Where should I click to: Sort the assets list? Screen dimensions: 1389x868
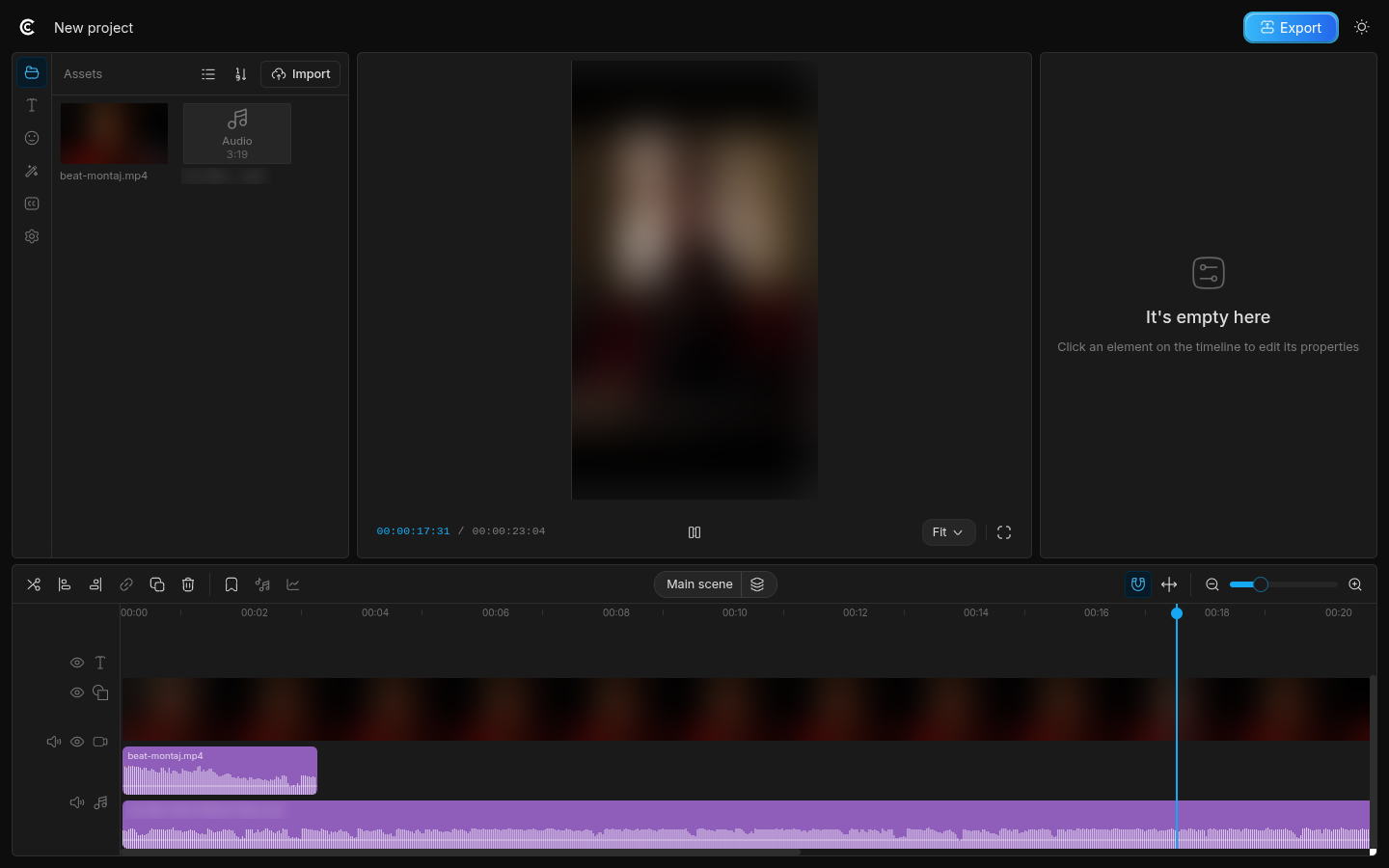(x=241, y=74)
